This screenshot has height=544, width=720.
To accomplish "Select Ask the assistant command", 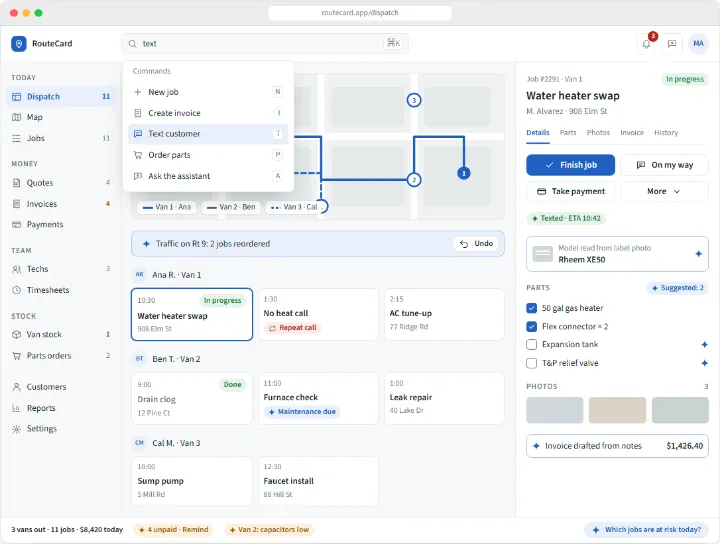I will (208, 176).
